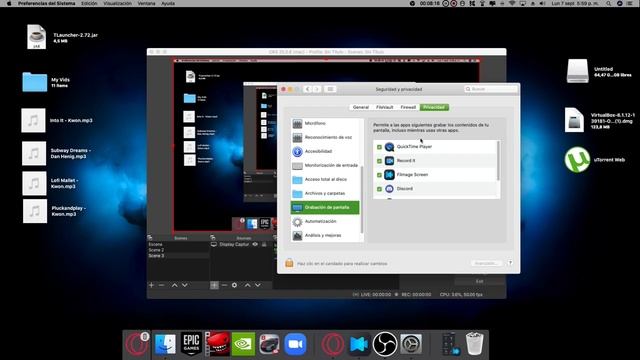Launch Epic Games from the Dock
Screen dimensions: 640x360
point(191,344)
